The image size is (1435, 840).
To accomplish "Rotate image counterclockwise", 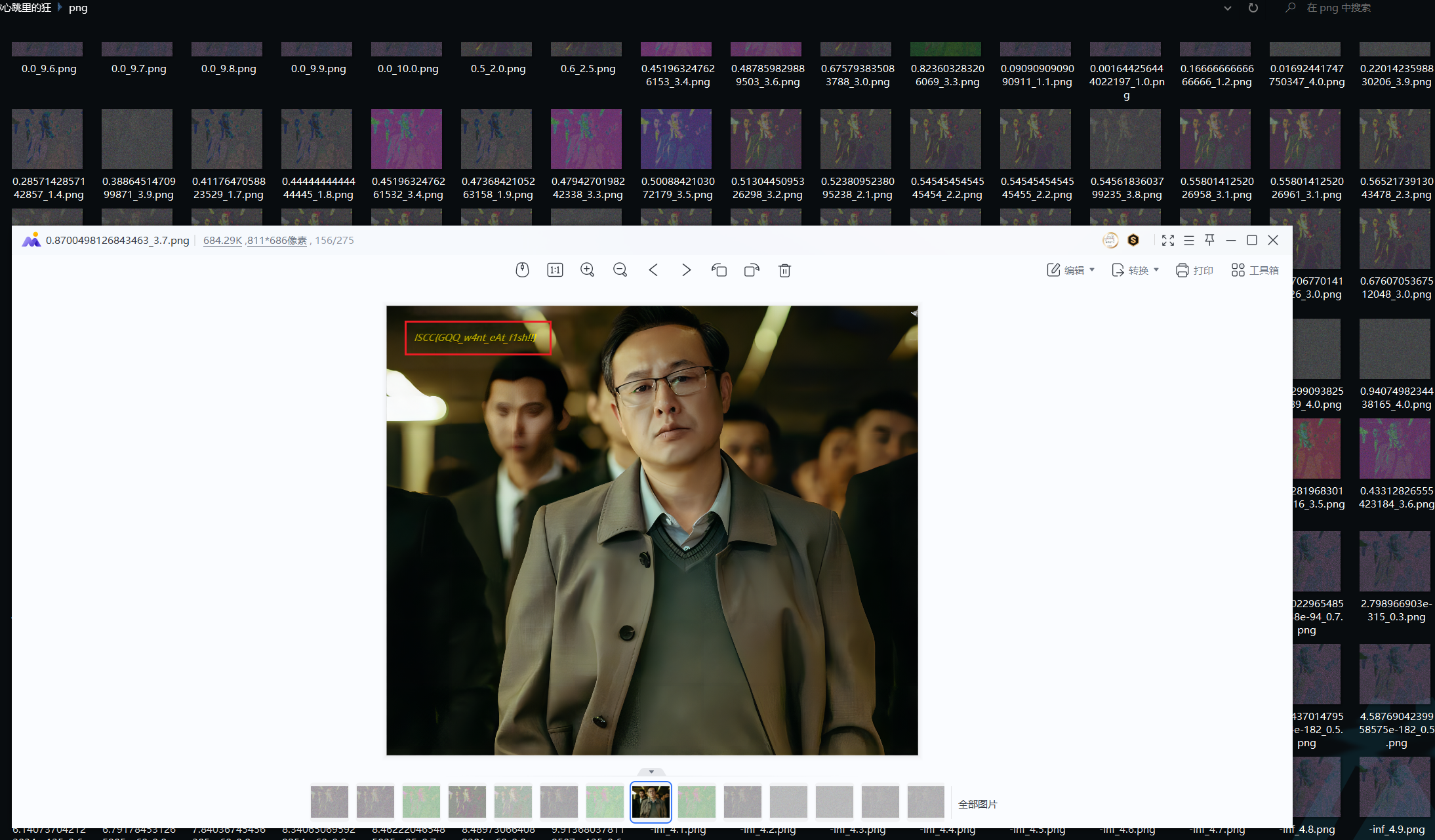I will [719, 270].
